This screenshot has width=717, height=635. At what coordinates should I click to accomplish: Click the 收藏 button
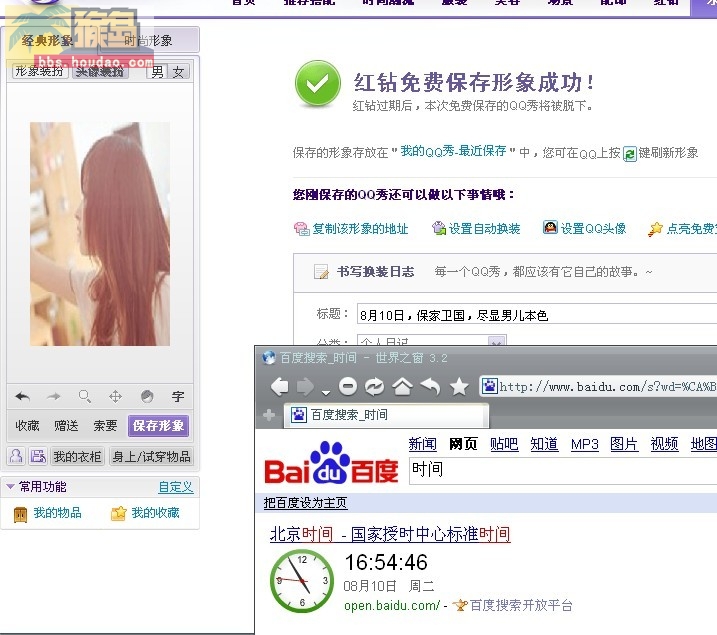[x=27, y=426]
